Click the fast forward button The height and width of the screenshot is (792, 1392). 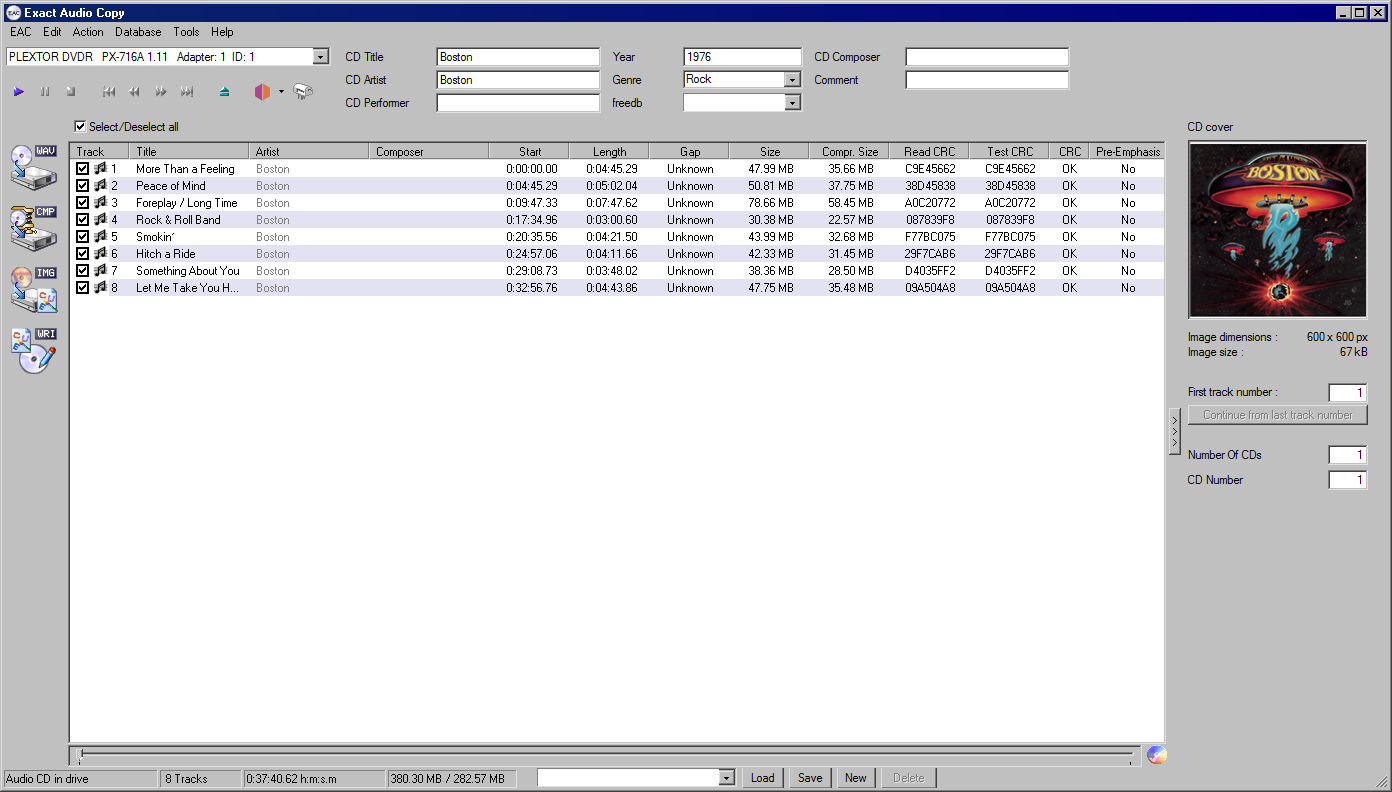[160, 92]
